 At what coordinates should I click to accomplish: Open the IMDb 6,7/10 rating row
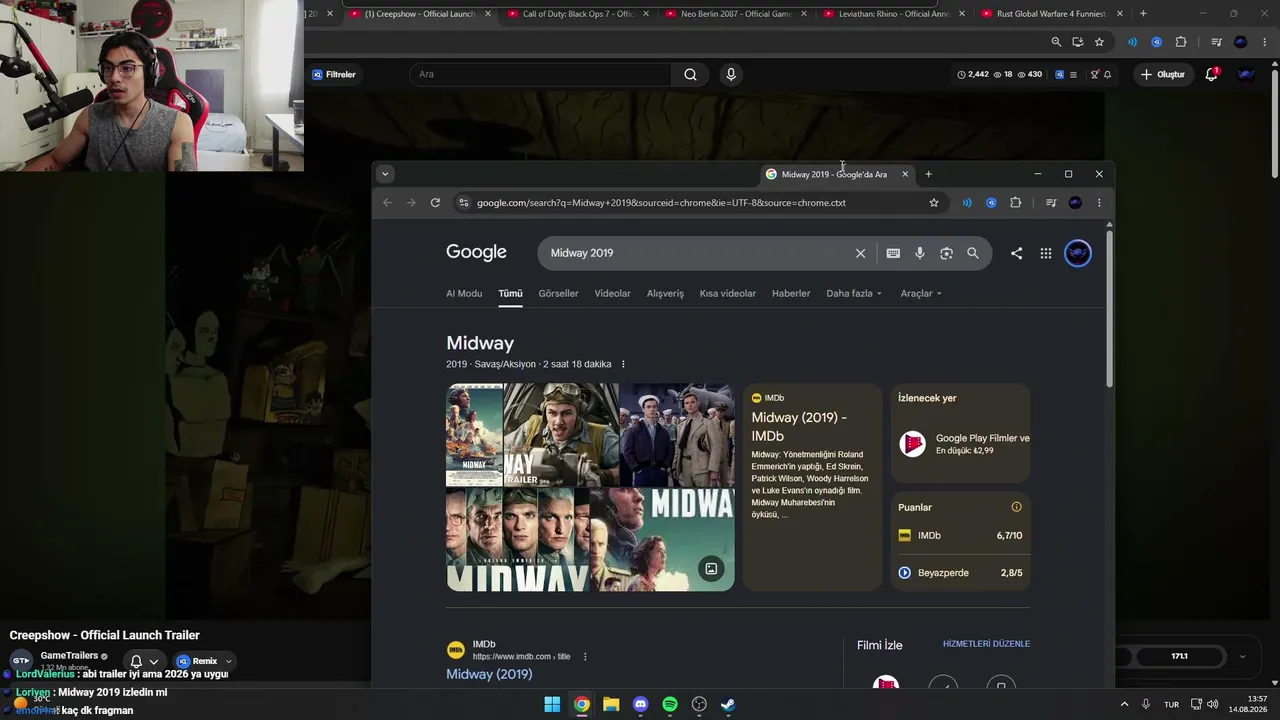click(960, 535)
